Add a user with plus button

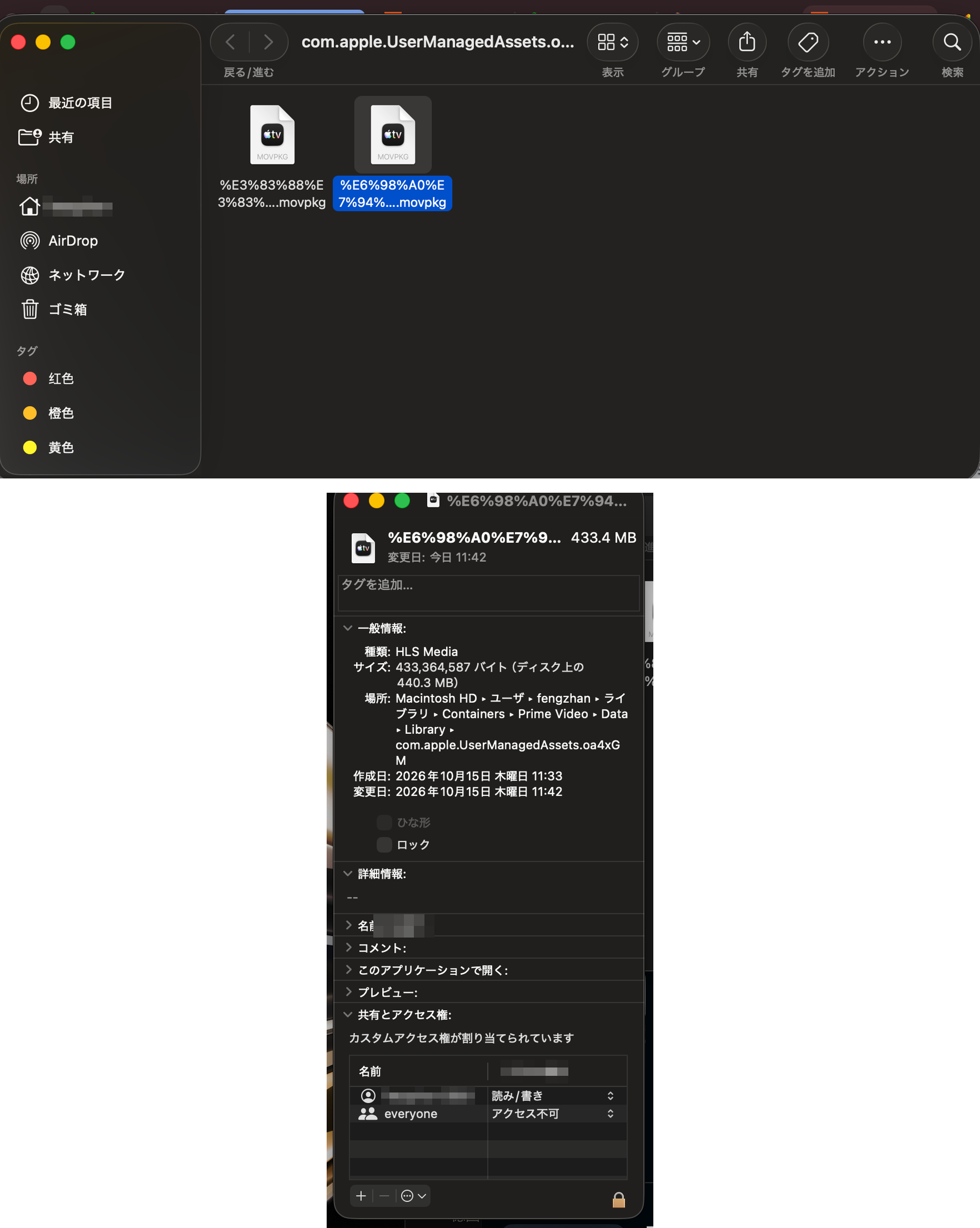click(x=361, y=1195)
